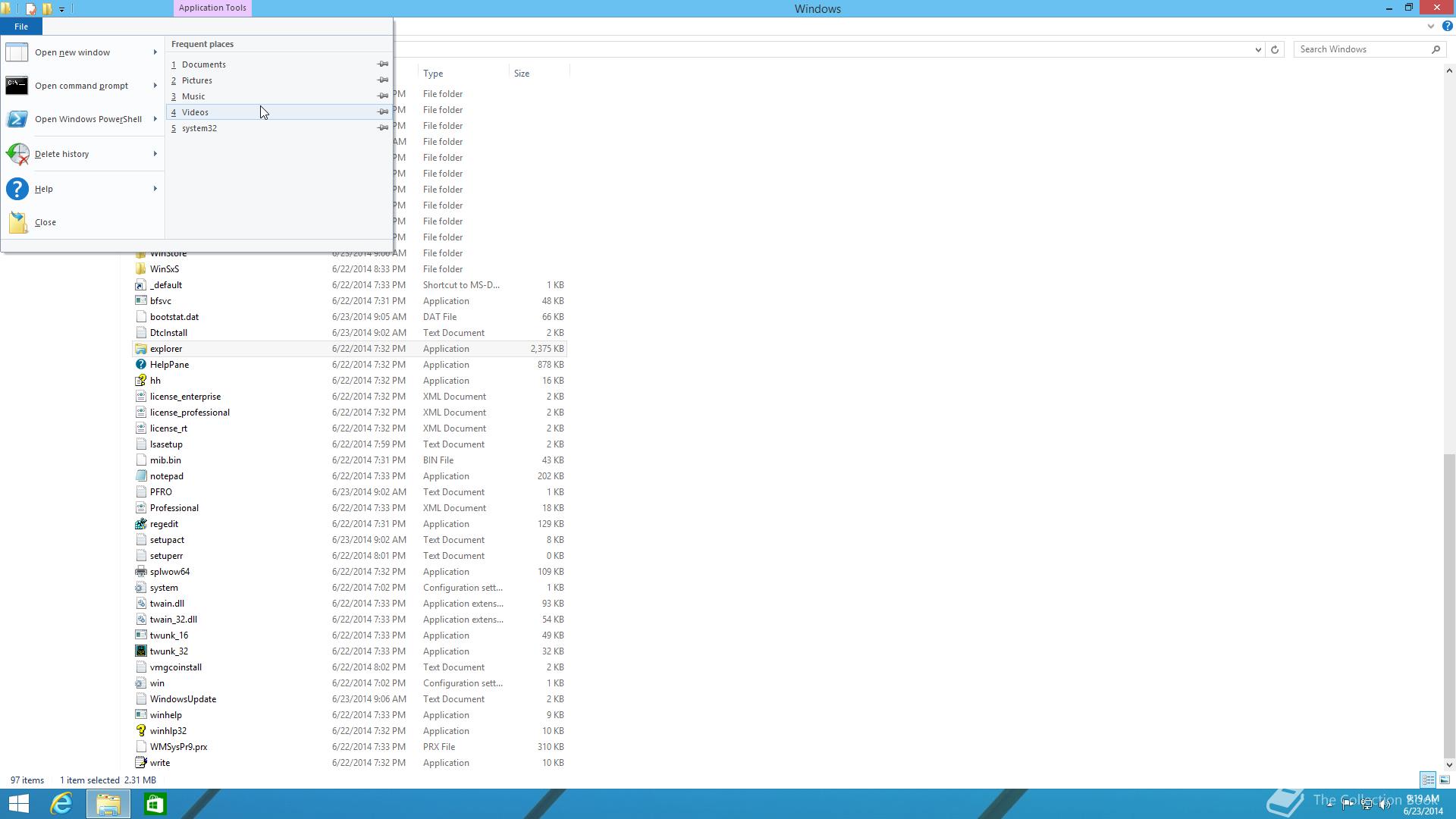
Task: Sort by the Type column header
Action: click(463, 74)
